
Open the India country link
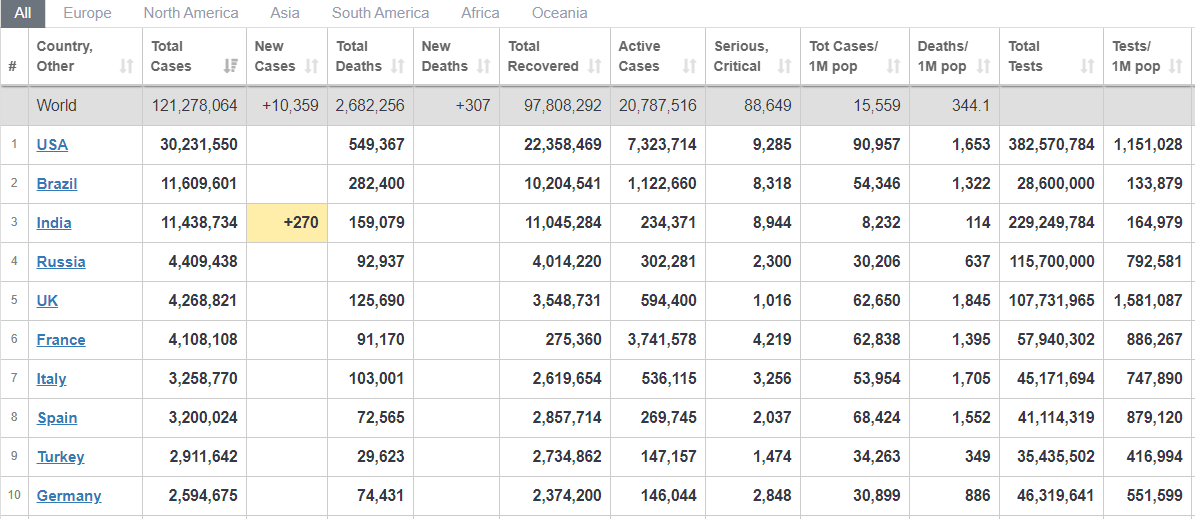click(54, 223)
